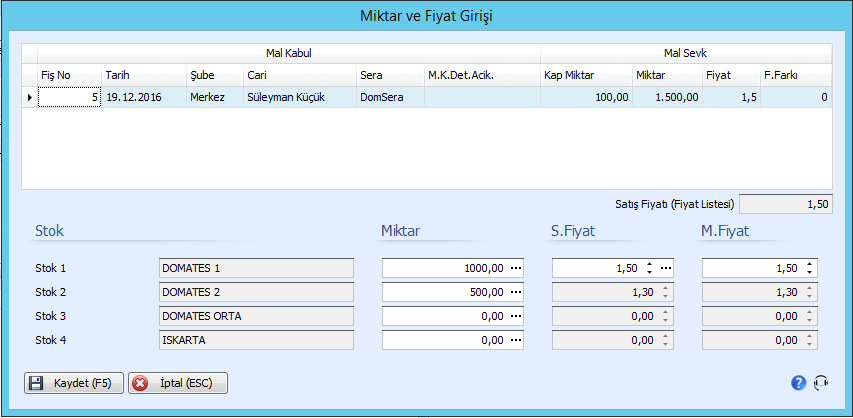
Task: Click the blue help question mark icon
Action: (798, 383)
